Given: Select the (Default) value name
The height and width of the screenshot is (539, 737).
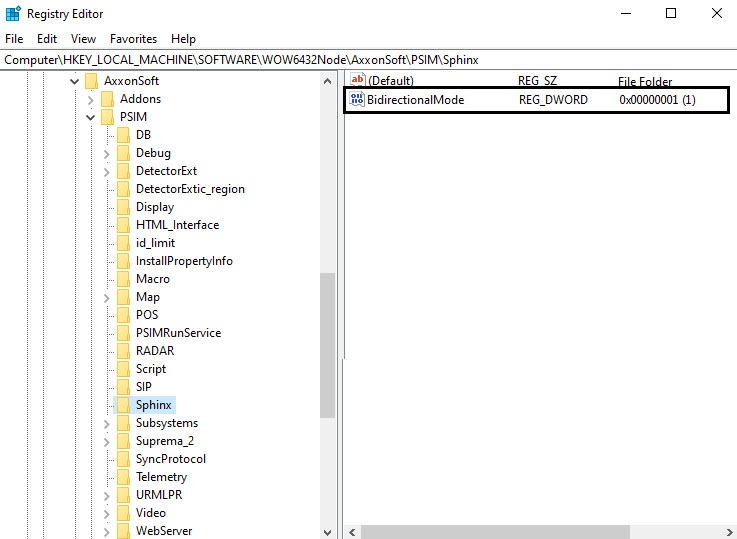Looking at the screenshot, I should 391,81.
